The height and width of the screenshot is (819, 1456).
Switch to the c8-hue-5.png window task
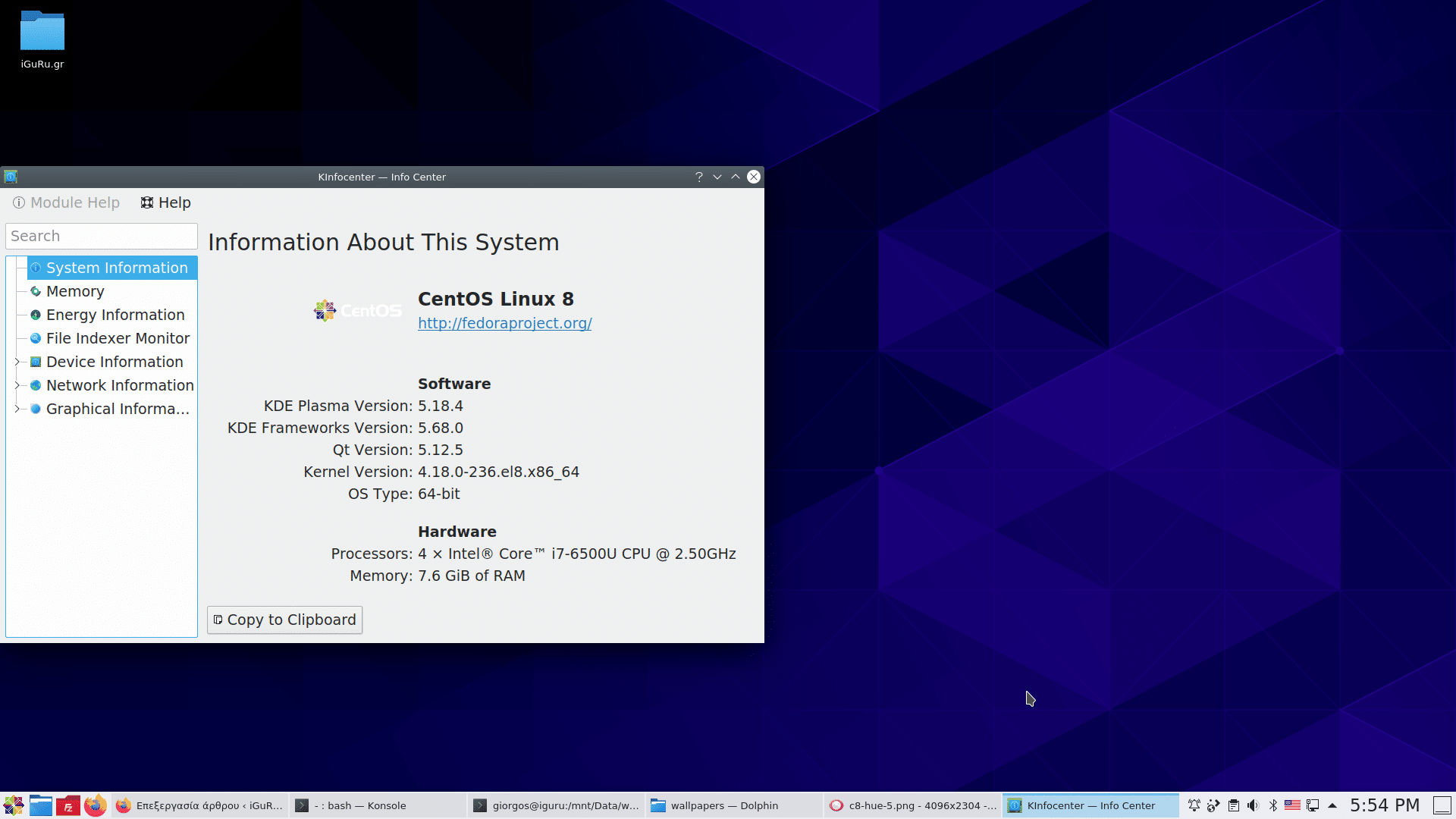912,805
